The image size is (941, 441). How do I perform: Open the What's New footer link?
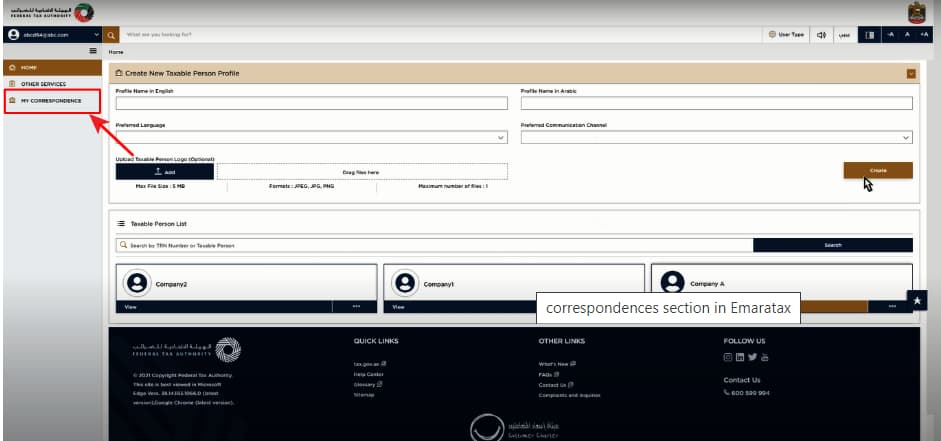557,364
